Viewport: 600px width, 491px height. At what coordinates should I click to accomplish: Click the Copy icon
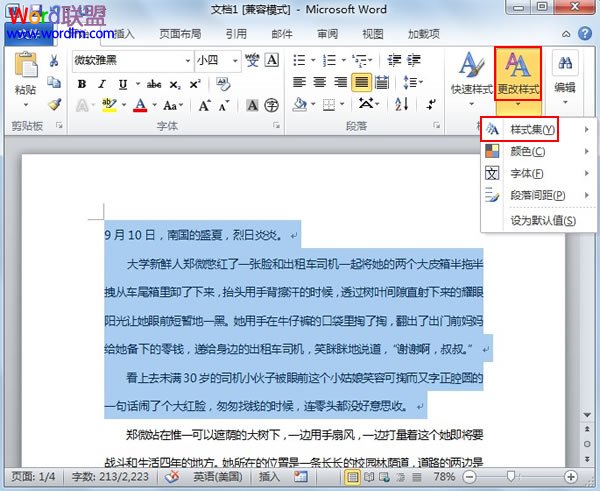point(54,82)
